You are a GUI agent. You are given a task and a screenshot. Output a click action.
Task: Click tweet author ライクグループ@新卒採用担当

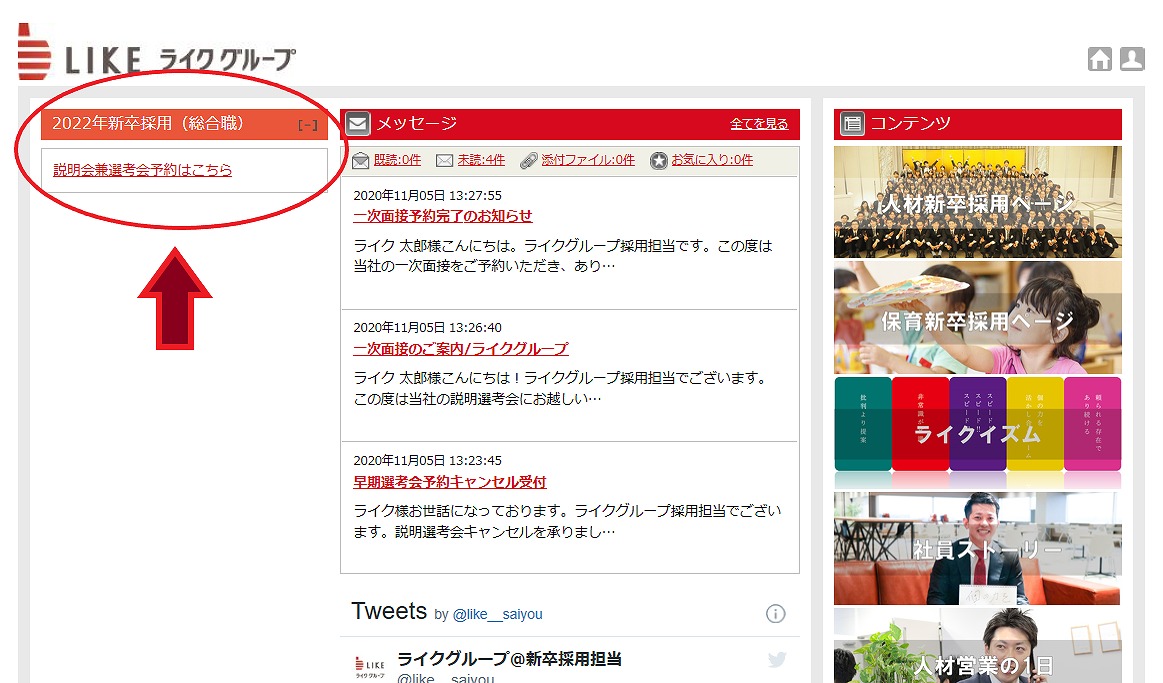[509, 659]
